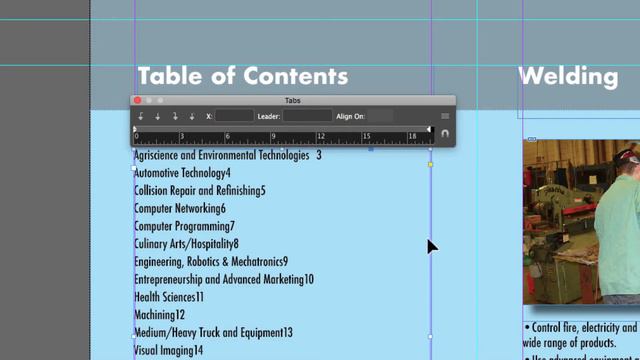
Task: Click the left indent marker on tab ruler
Action: 135,129
